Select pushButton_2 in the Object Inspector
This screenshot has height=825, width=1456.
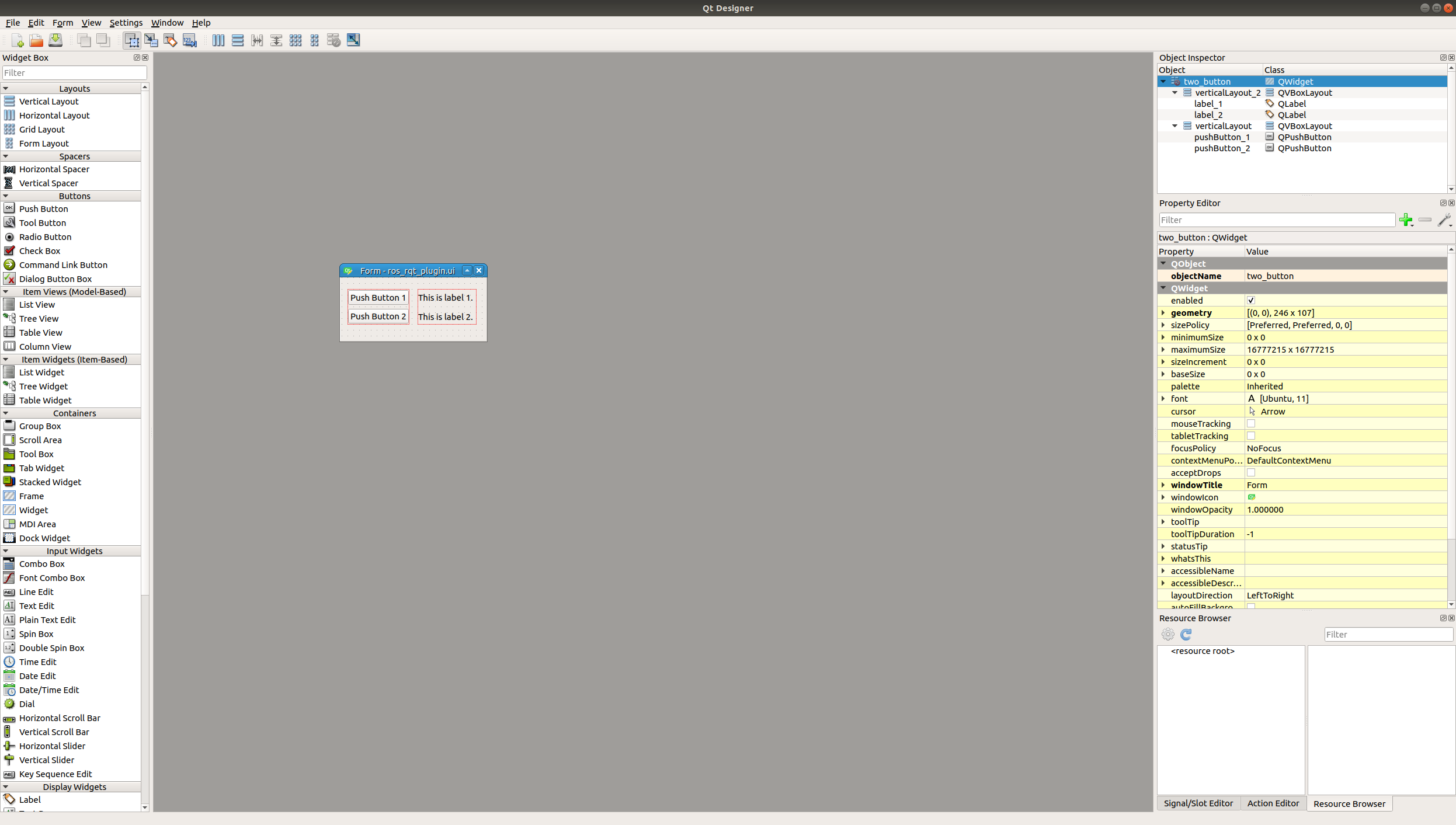pos(1222,148)
